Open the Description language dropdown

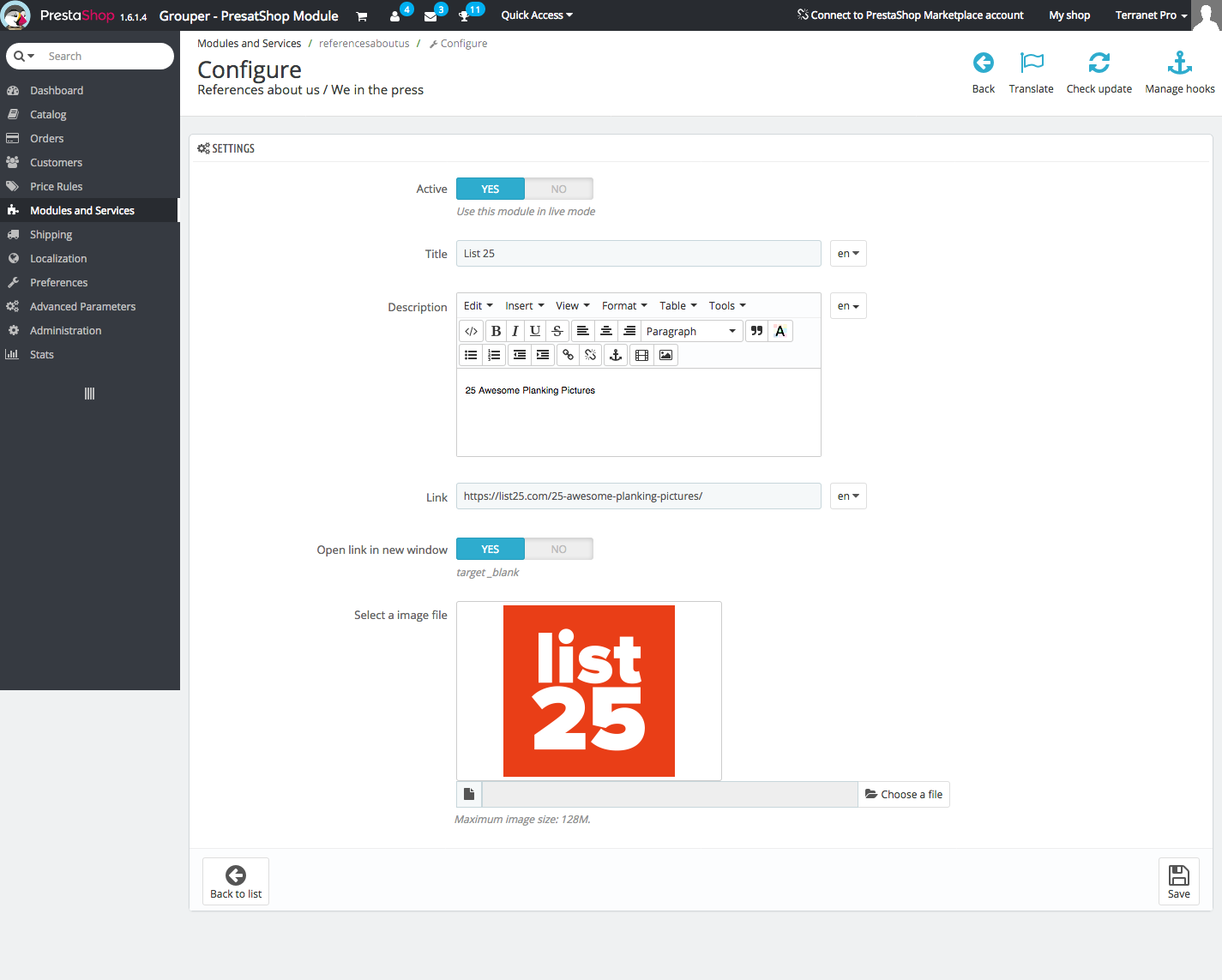[x=848, y=306]
